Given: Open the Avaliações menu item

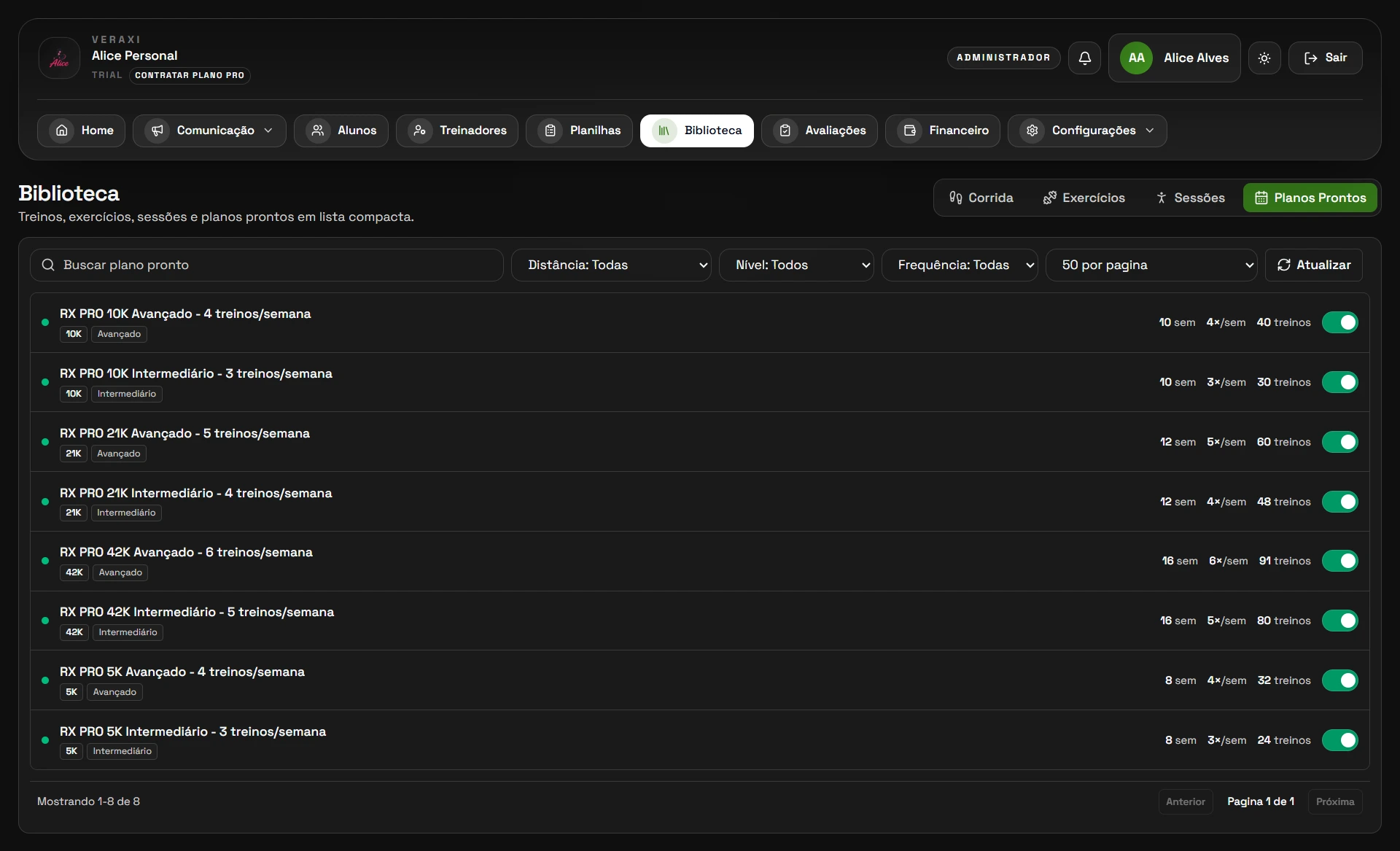Looking at the screenshot, I should 820,131.
